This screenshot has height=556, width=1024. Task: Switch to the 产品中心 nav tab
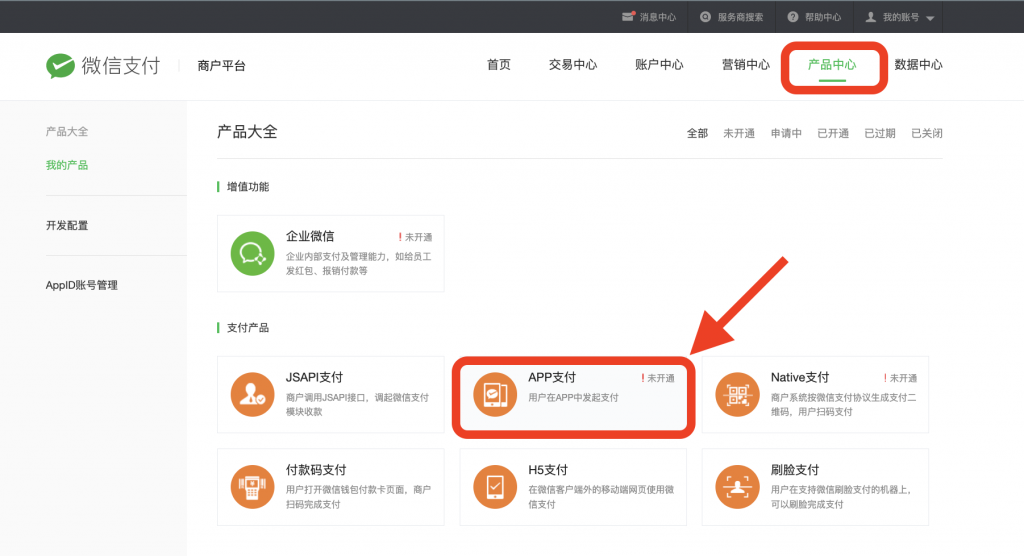click(x=832, y=65)
